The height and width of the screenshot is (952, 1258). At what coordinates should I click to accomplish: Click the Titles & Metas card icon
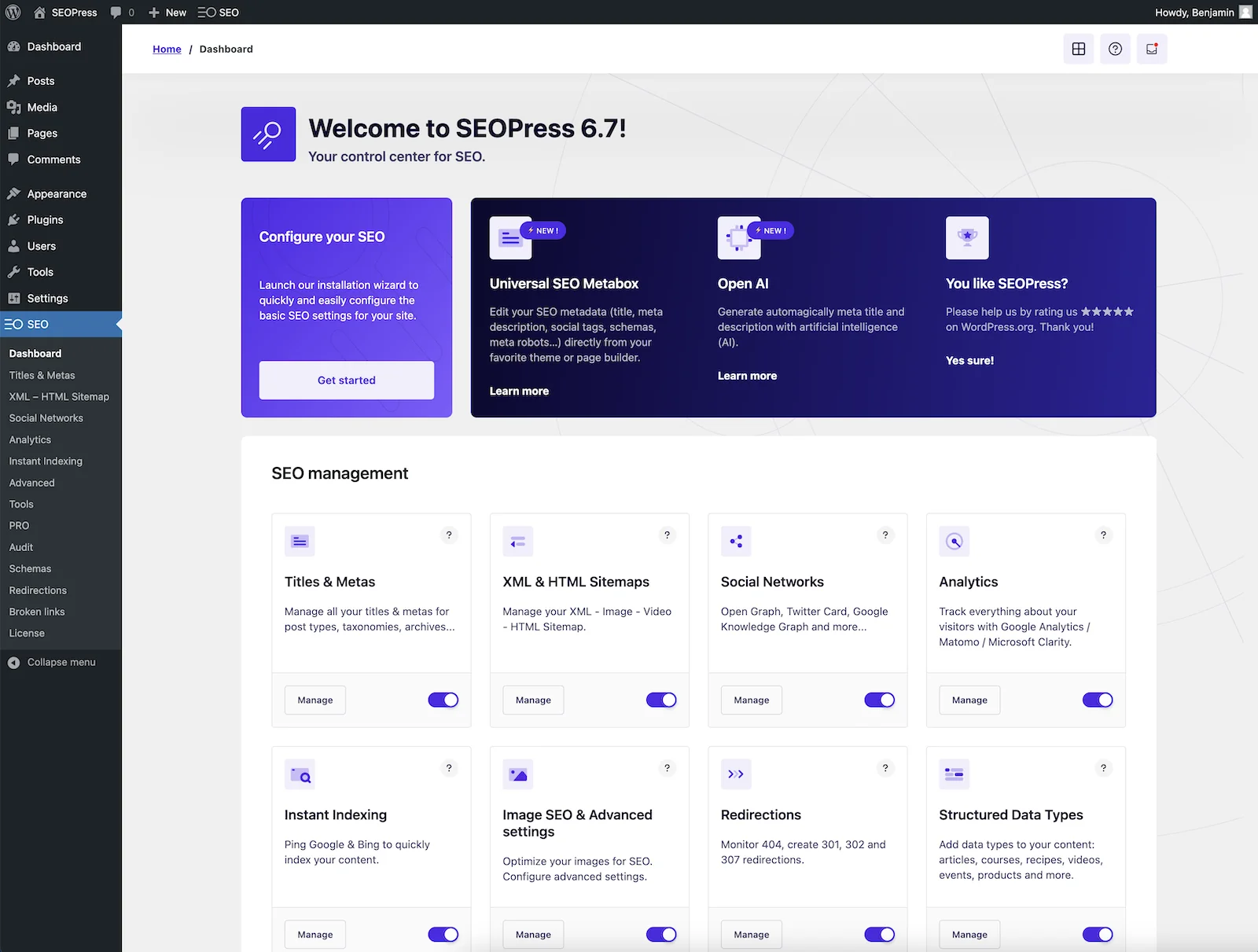[300, 541]
